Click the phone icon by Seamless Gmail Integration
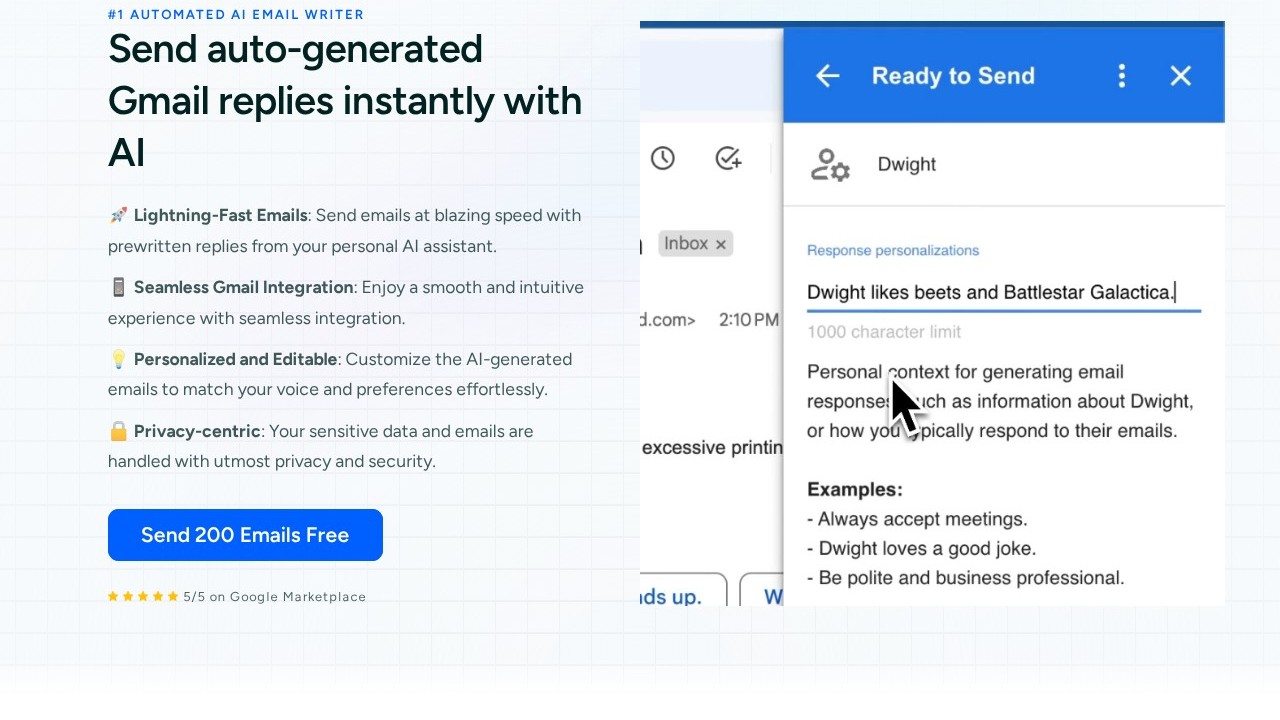This screenshot has height=720, width=1280. point(118,287)
